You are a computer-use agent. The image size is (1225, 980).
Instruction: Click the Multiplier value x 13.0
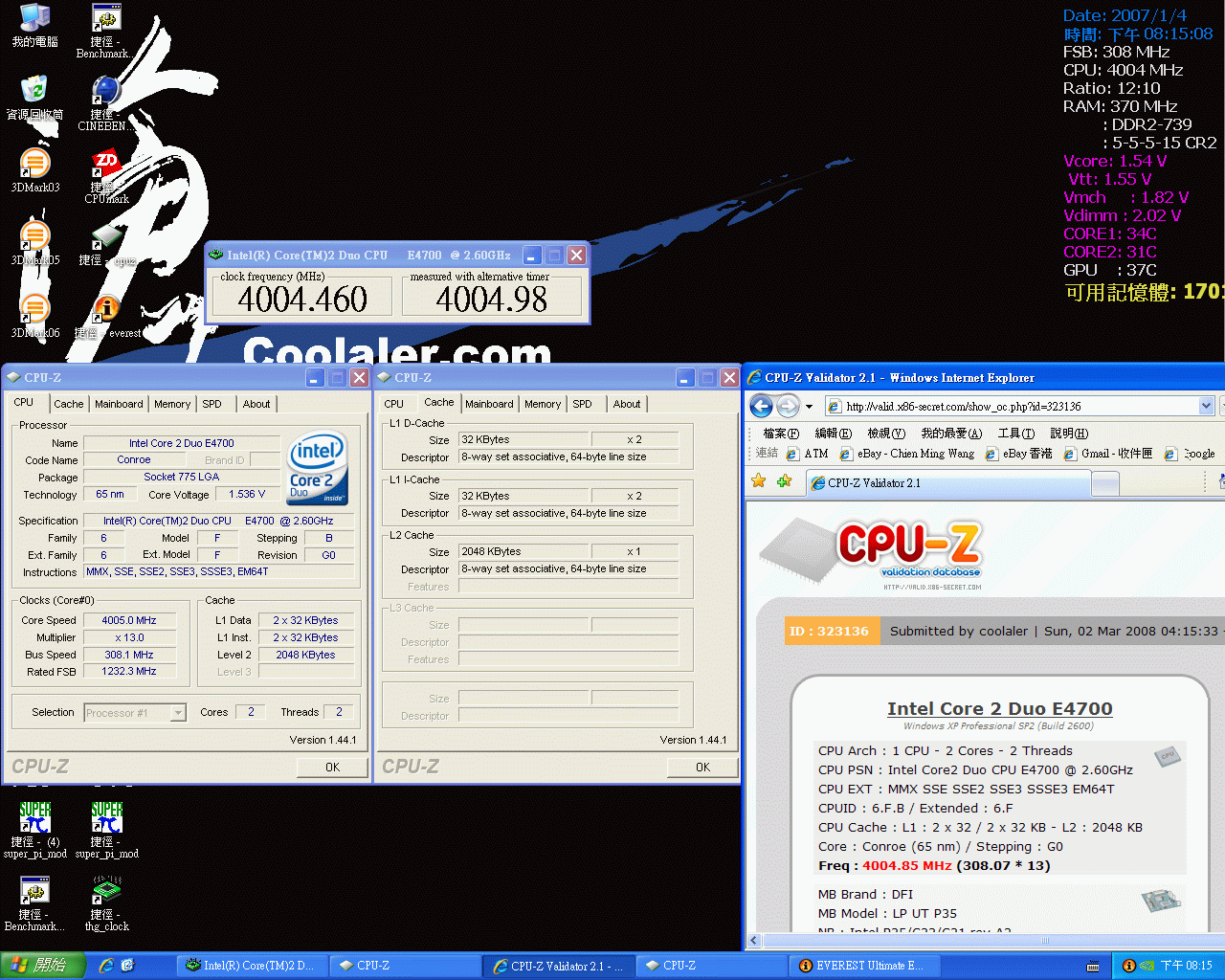pyautogui.click(x=129, y=637)
